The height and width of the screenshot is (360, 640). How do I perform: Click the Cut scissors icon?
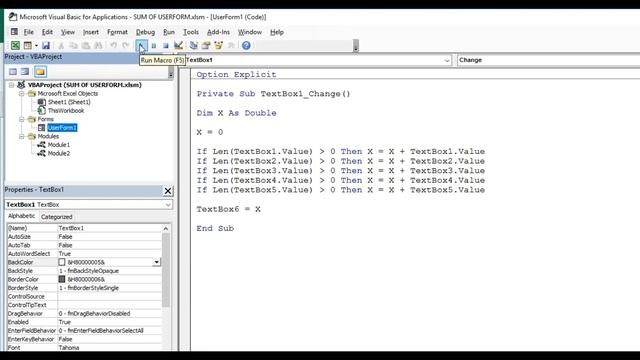[x=61, y=45]
